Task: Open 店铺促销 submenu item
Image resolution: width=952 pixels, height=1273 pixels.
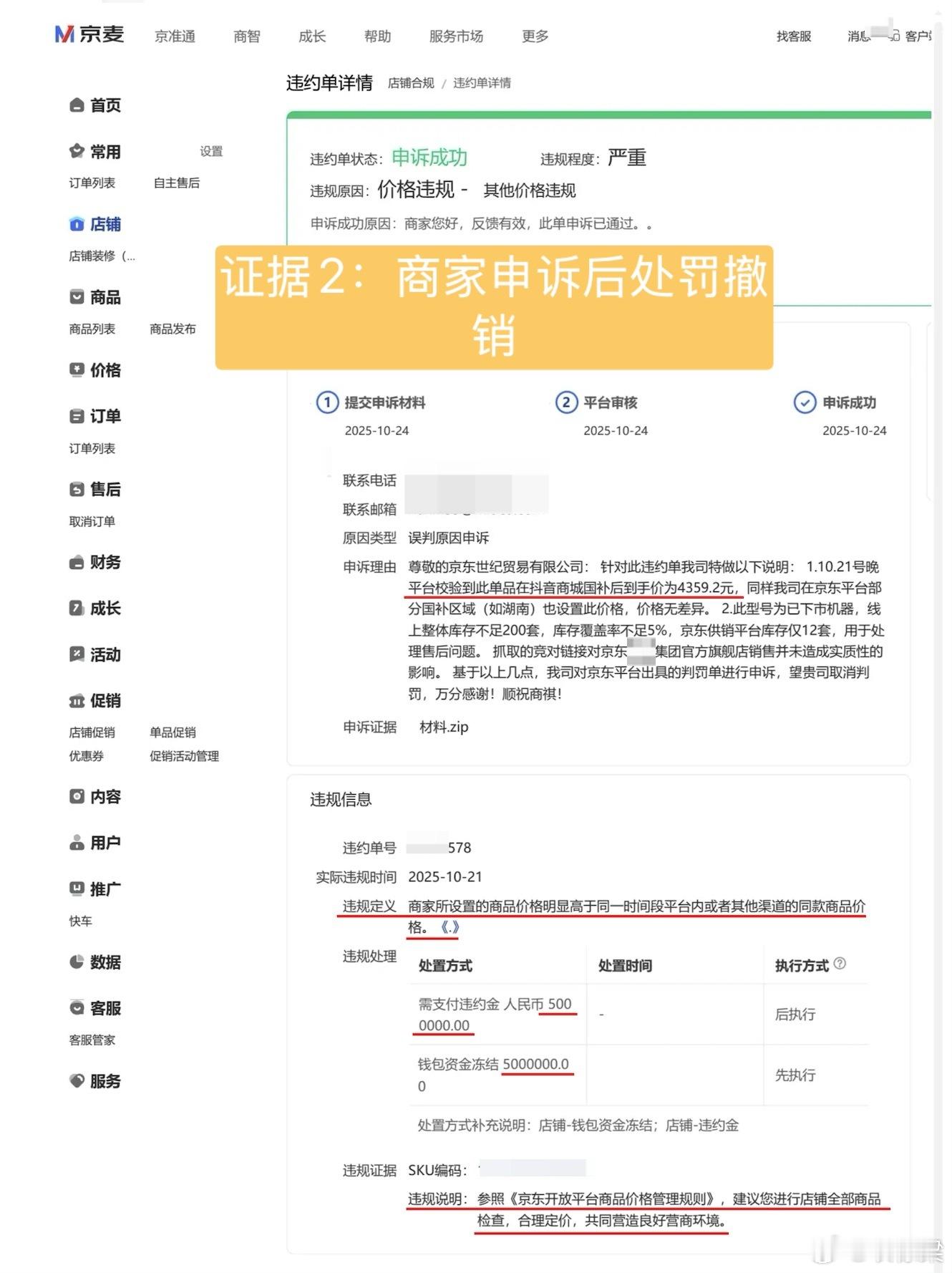Action: pyautogui.click(x=92, y=732)
